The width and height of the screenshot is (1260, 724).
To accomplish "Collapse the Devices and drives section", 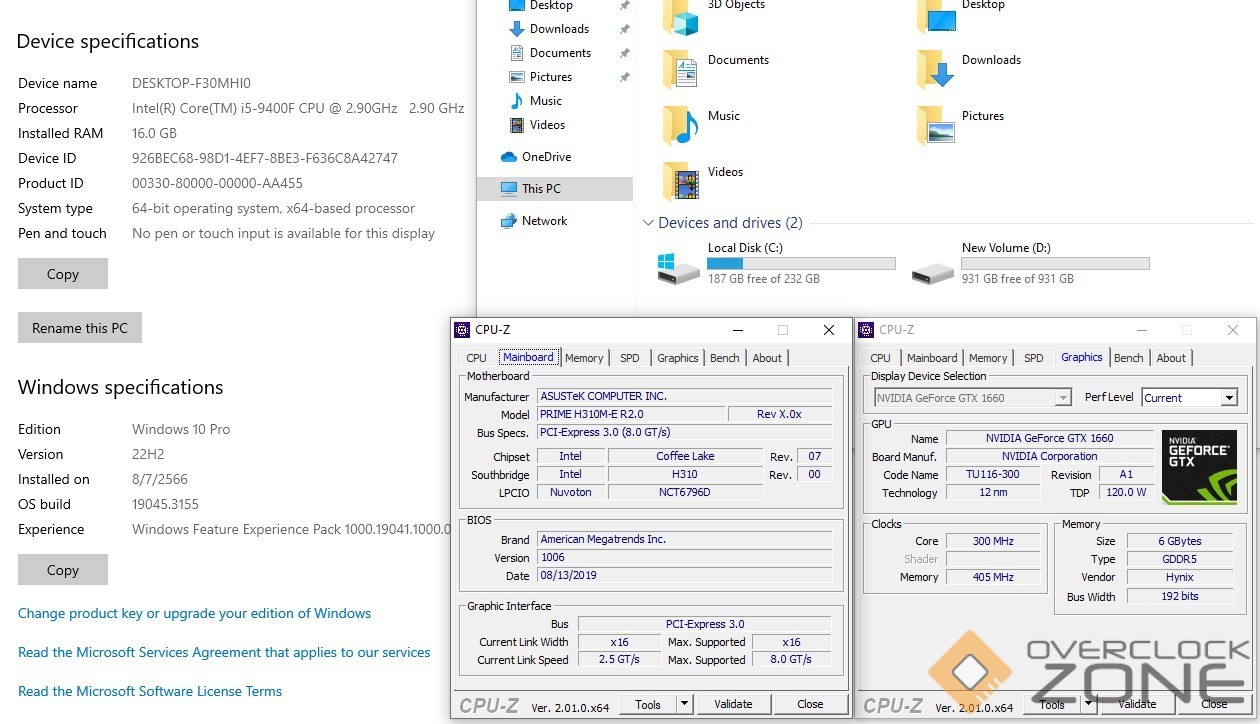I will [647, 223].
